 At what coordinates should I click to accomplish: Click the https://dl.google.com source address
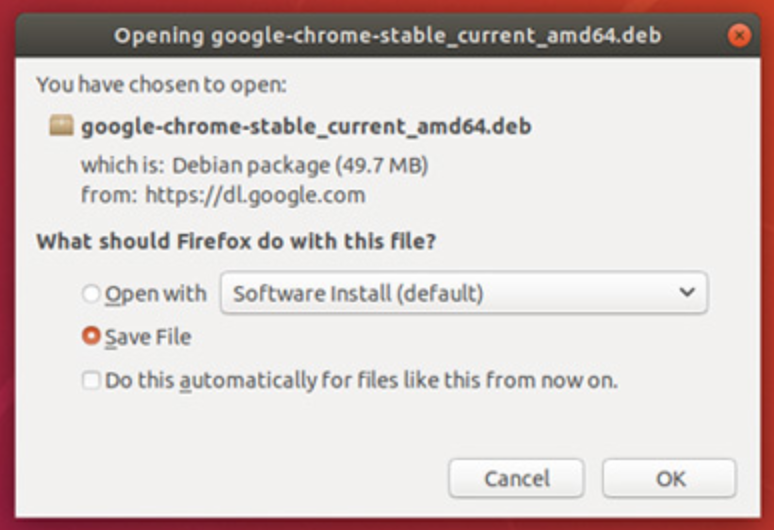click(x=255, y=195)
